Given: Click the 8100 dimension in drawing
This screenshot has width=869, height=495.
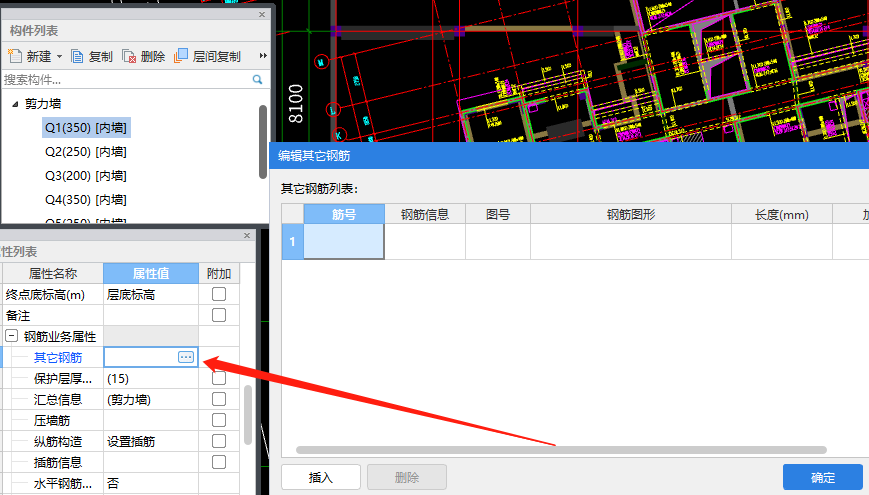Looking at the screenshot, I should tap(295, 104).
